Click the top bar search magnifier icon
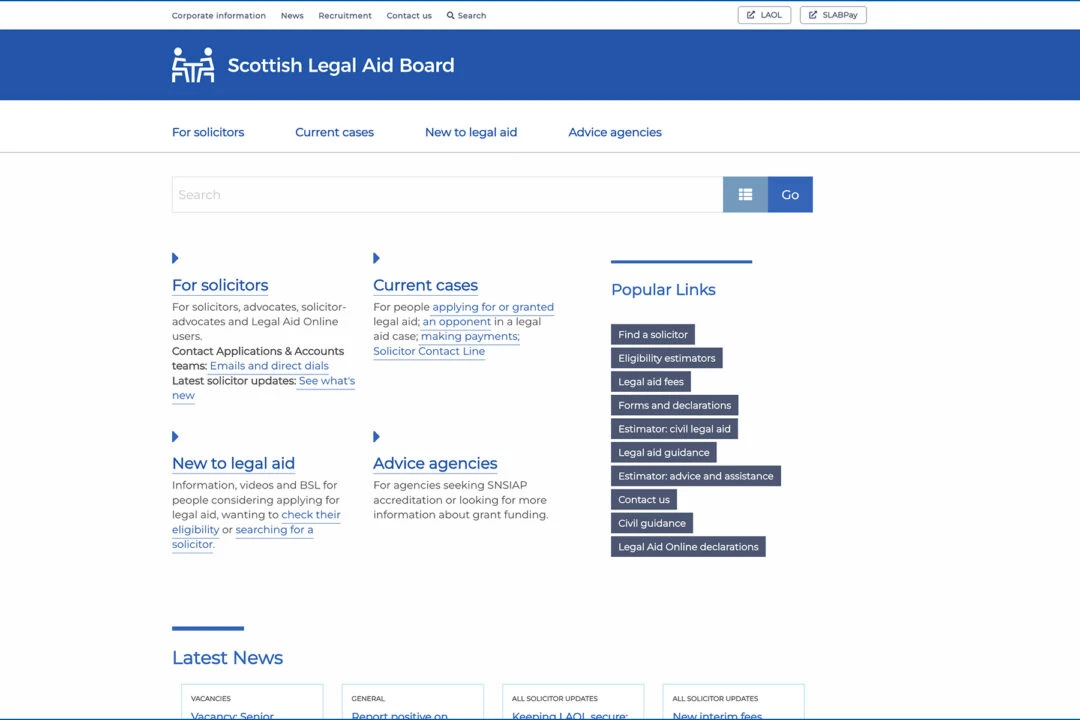Viewport: 1080px width, 720px height. [x=452, y=15]
